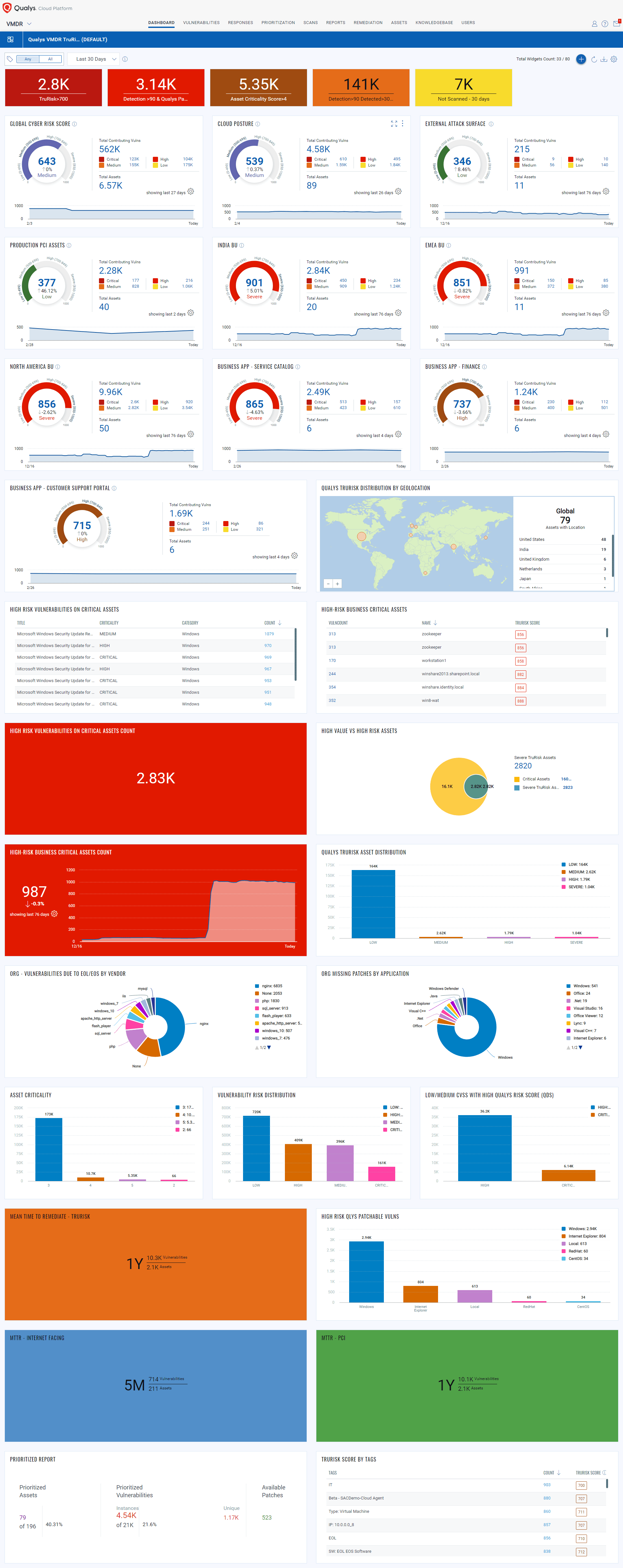Add a new widget with plus button
The image size is (623, 1568).
[x=581, y=59]
